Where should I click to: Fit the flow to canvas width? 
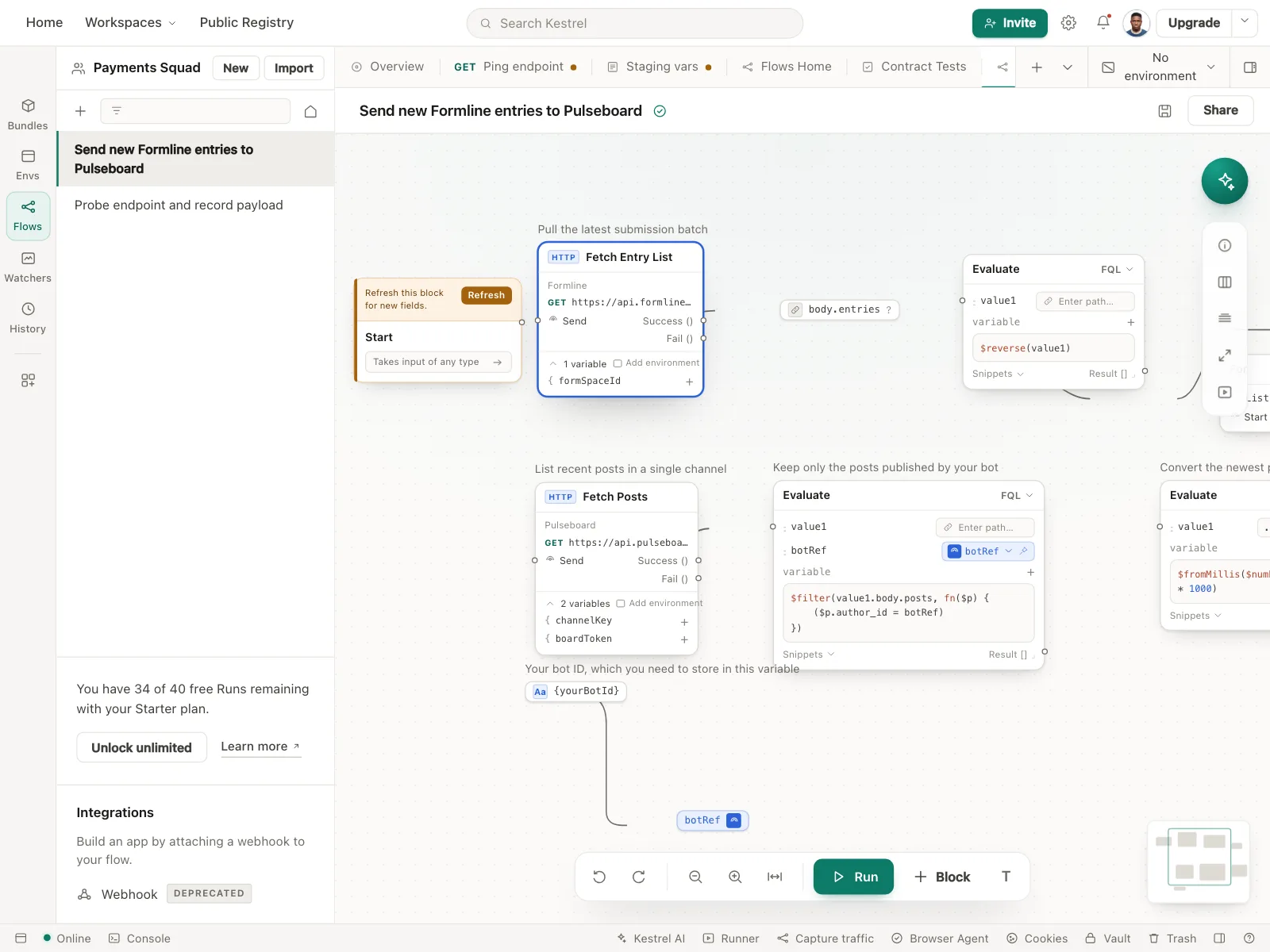pos(775,877)
